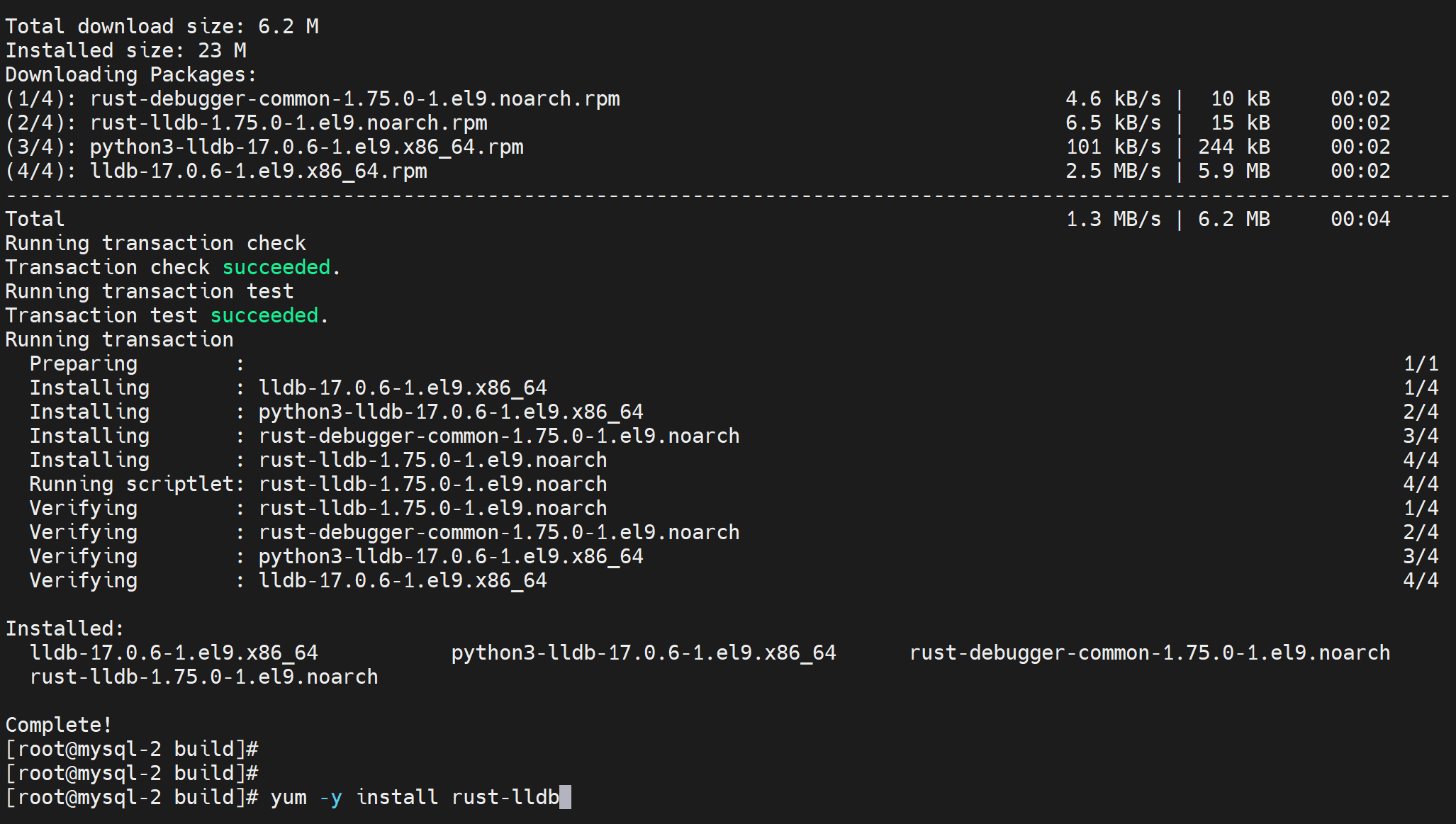
Task: Click the 'Installed:' section heading
Action: (65, 628)
